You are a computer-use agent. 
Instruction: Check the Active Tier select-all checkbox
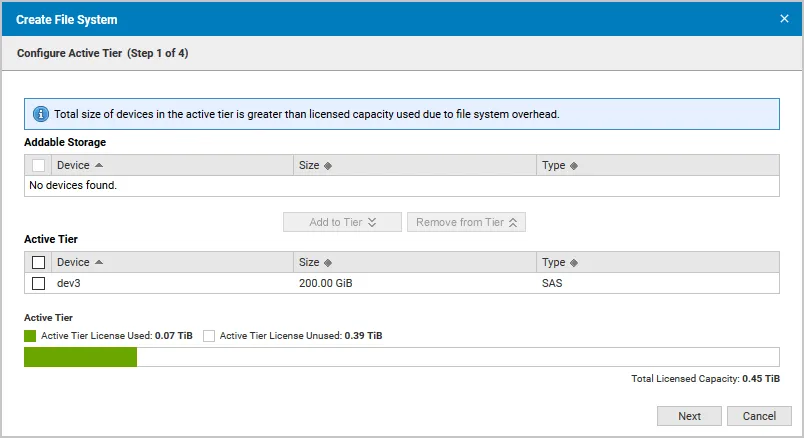coord(39,263)
